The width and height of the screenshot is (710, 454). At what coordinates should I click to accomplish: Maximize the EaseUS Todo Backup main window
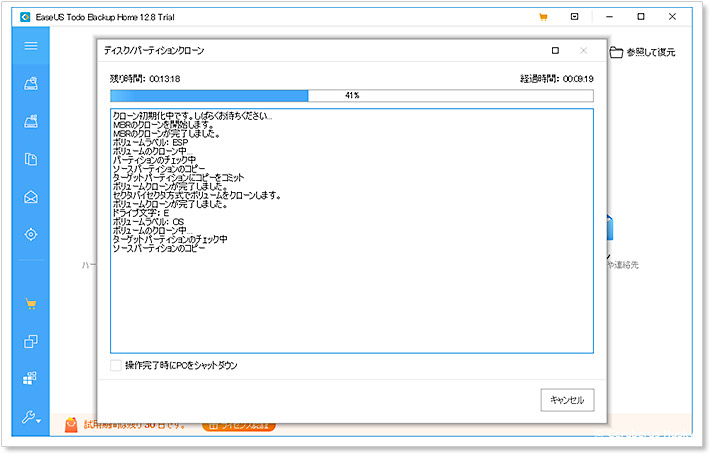[x=641, y=17]
